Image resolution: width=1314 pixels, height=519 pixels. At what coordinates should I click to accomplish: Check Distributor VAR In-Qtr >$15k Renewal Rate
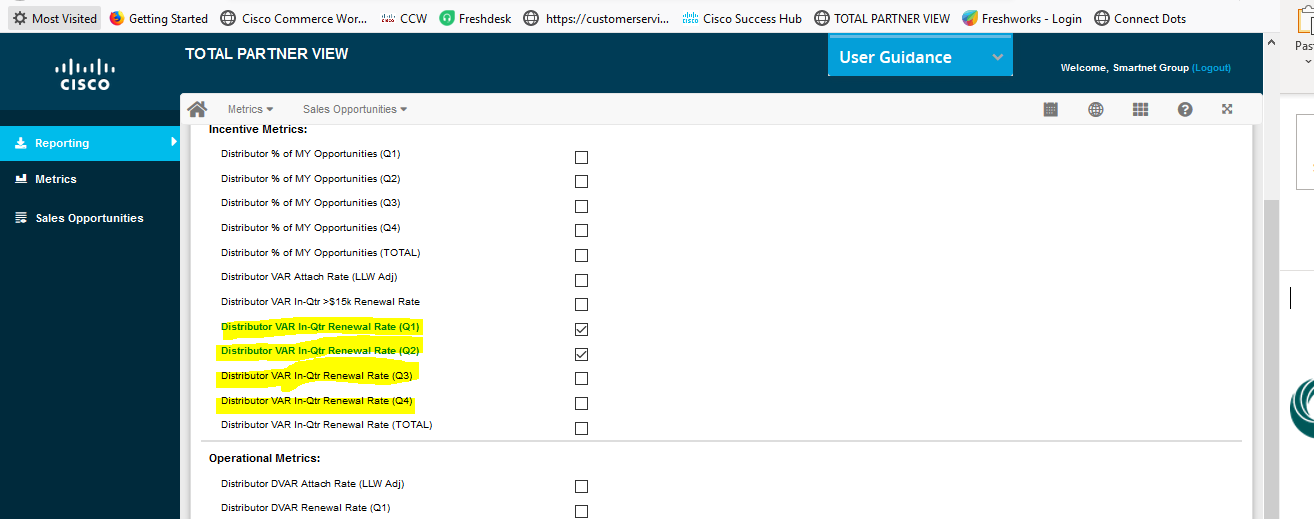(x=581, y=305)
